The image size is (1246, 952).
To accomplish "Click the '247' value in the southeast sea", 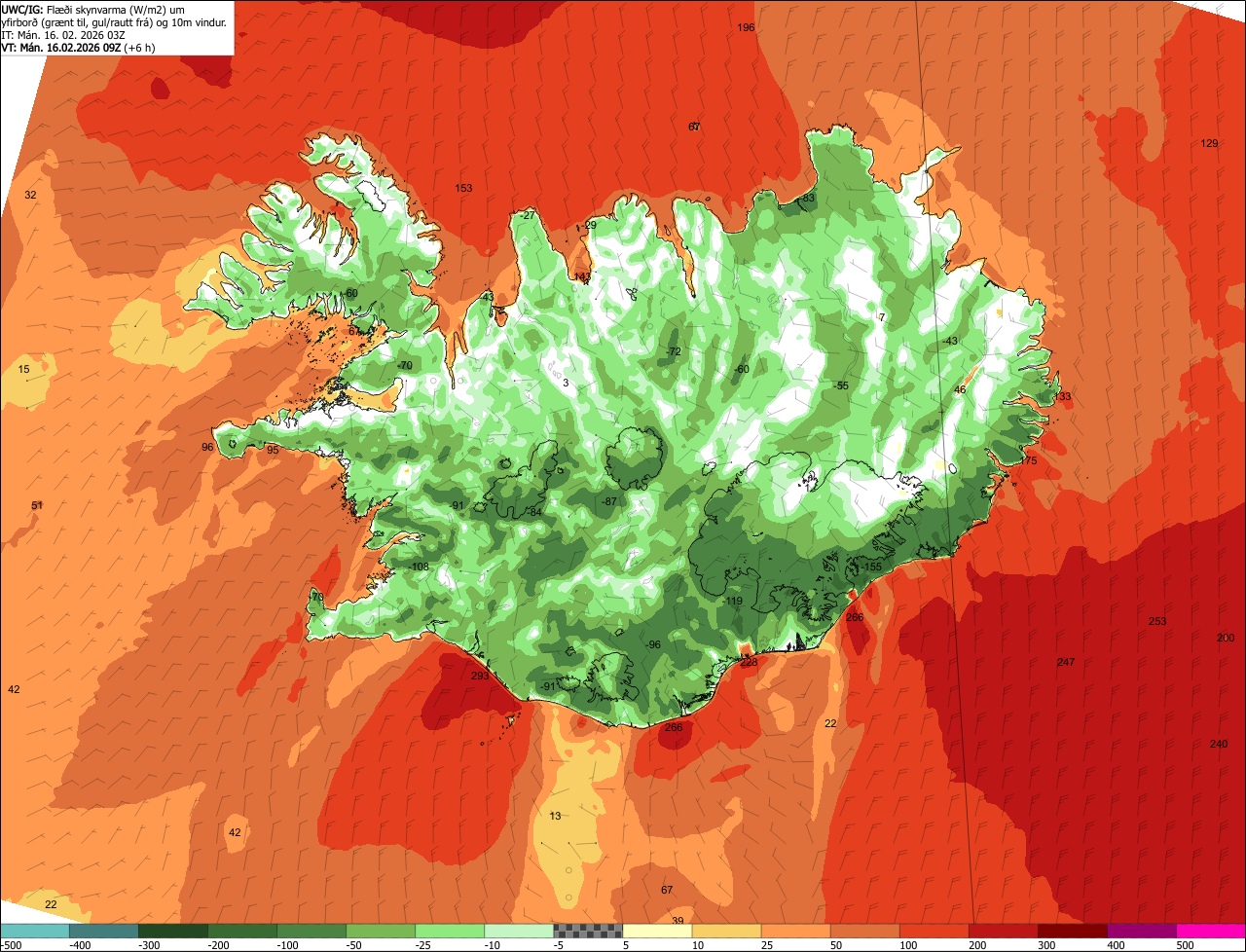I will click(x=1066, y=662).
